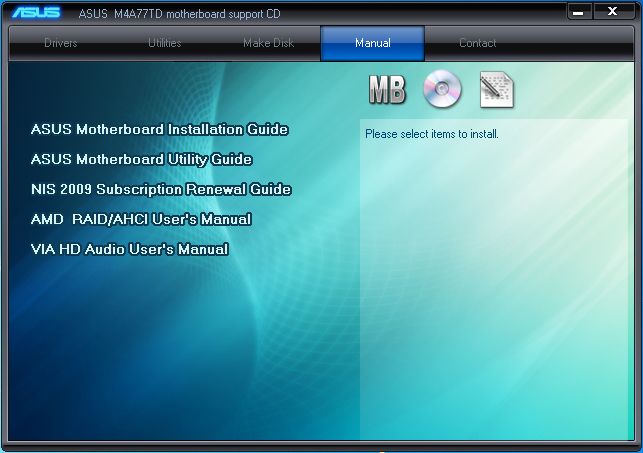This screenshot has width=643, height=453.
Task: Open NIS 2009 Subscription Renewal Guide
Action: (161, 189)
